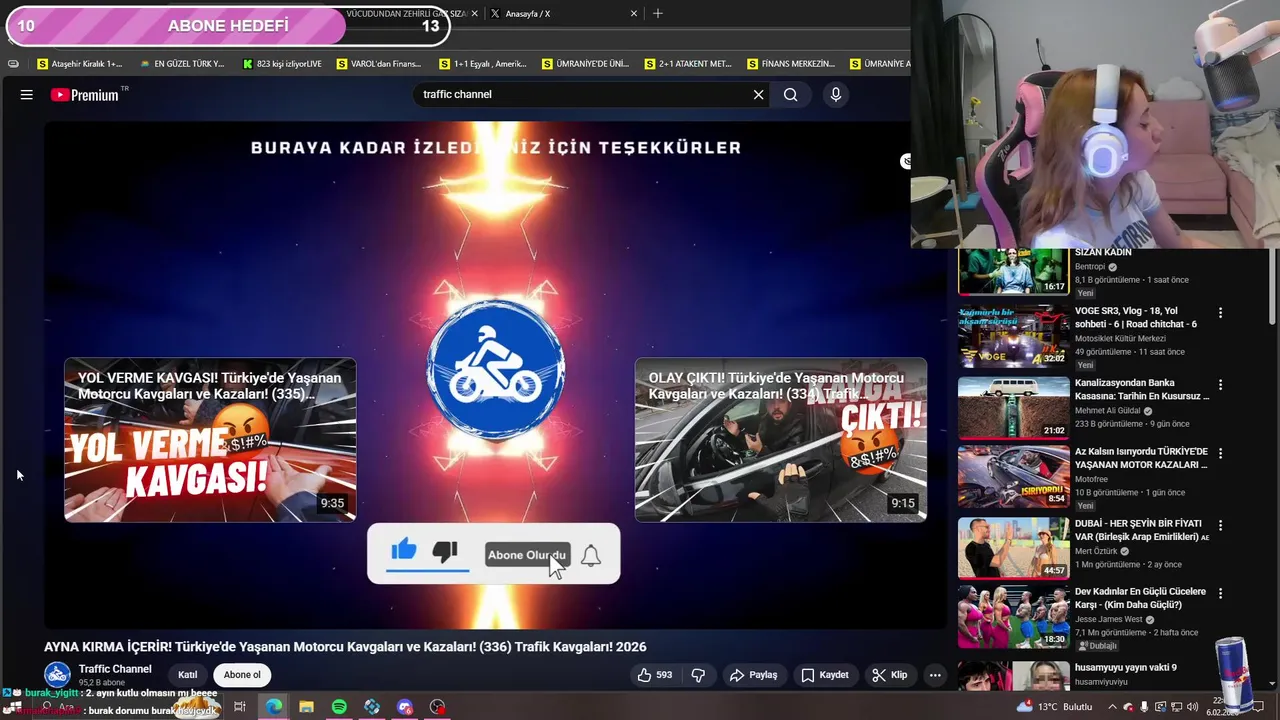Share the video via Paylaş
The height and width of the screenshot is (720, 1280).
[753, 675]
